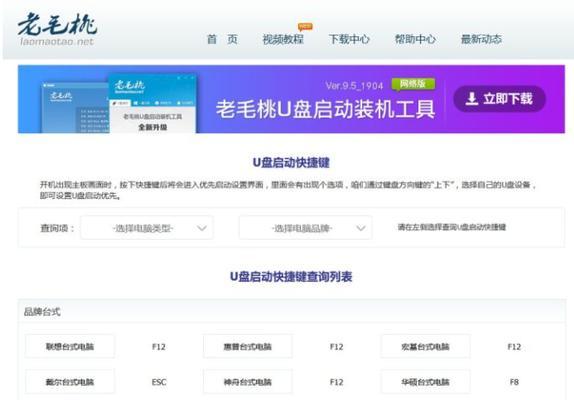Go to 首页 in the navigation bar
The image size is (574, 400).
click(x=222, y=39)
